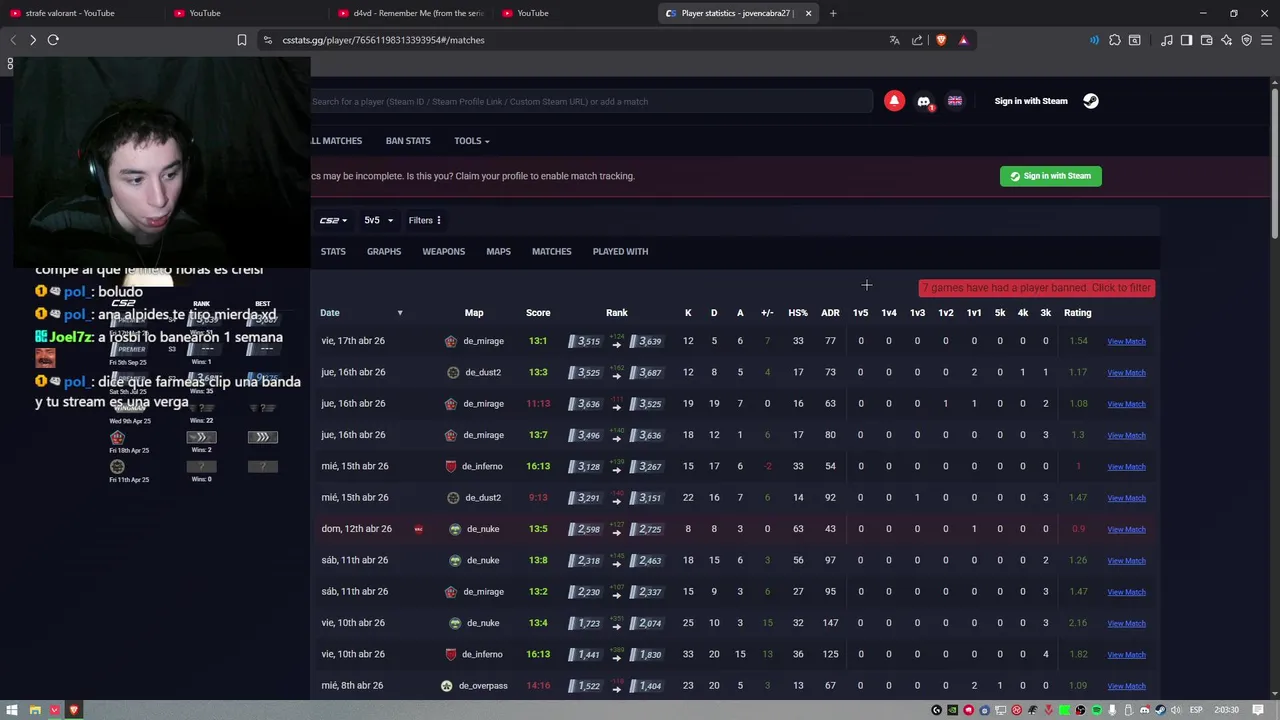This screenshot has width=1280, height=720.
Task: Open Steam icon in system tray
Action: click(1160, 710)
